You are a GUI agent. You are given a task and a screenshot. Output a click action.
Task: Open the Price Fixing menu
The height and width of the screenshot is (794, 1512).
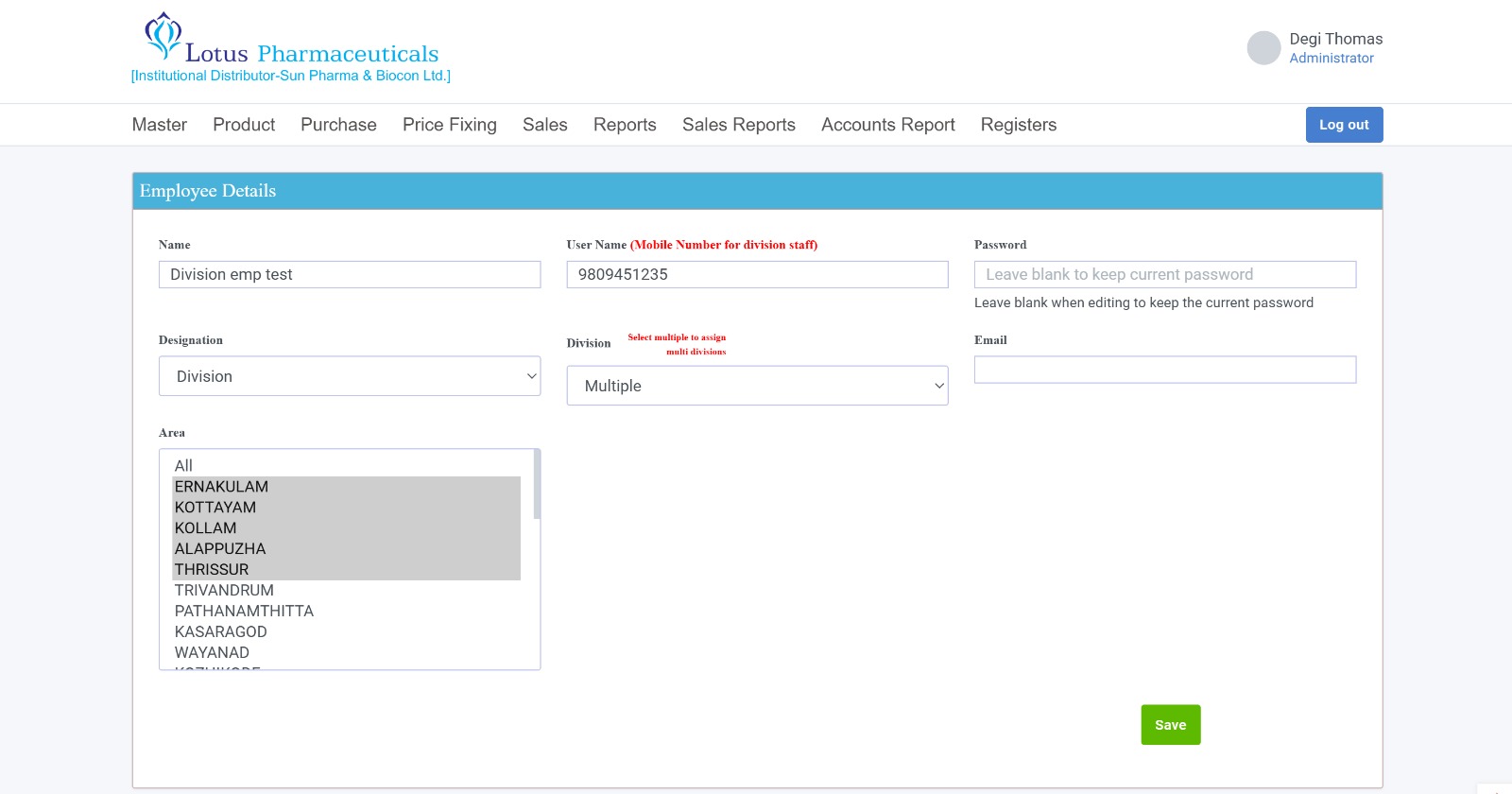click(x=449, y=125)
